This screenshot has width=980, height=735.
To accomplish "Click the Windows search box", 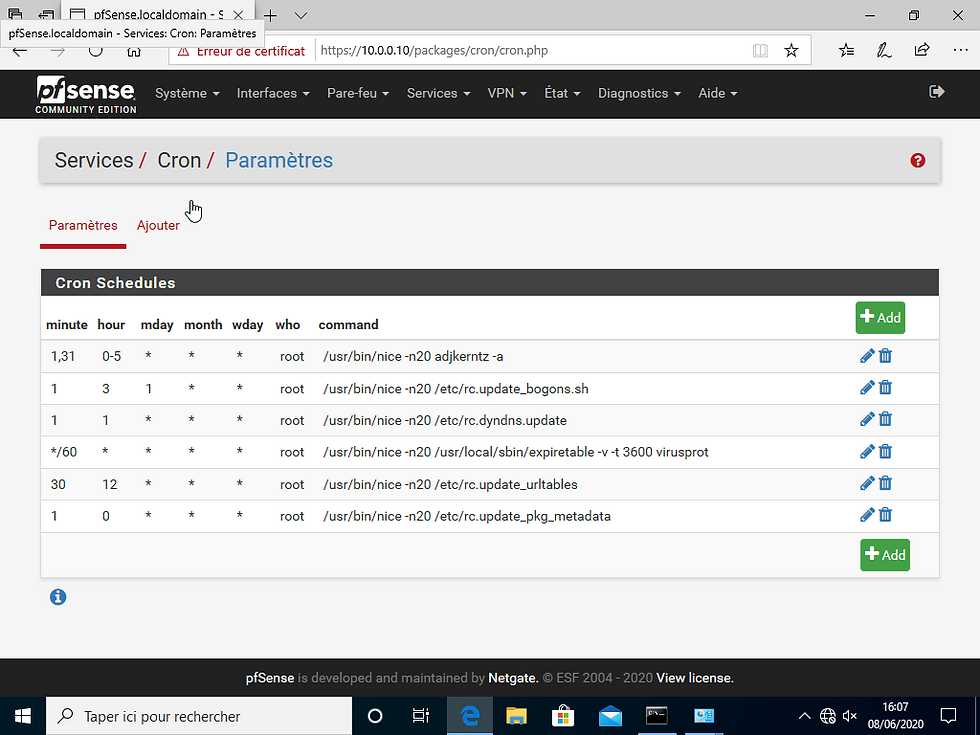I will pyautogui.click(x=199, y=716).
